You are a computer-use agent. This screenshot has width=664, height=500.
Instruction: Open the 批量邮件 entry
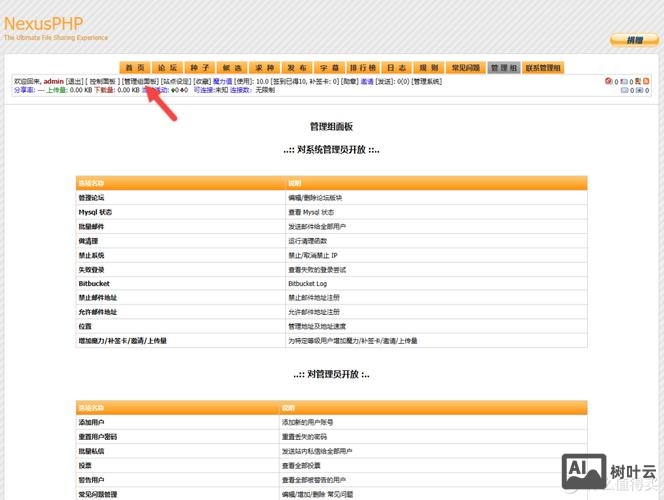91,227
